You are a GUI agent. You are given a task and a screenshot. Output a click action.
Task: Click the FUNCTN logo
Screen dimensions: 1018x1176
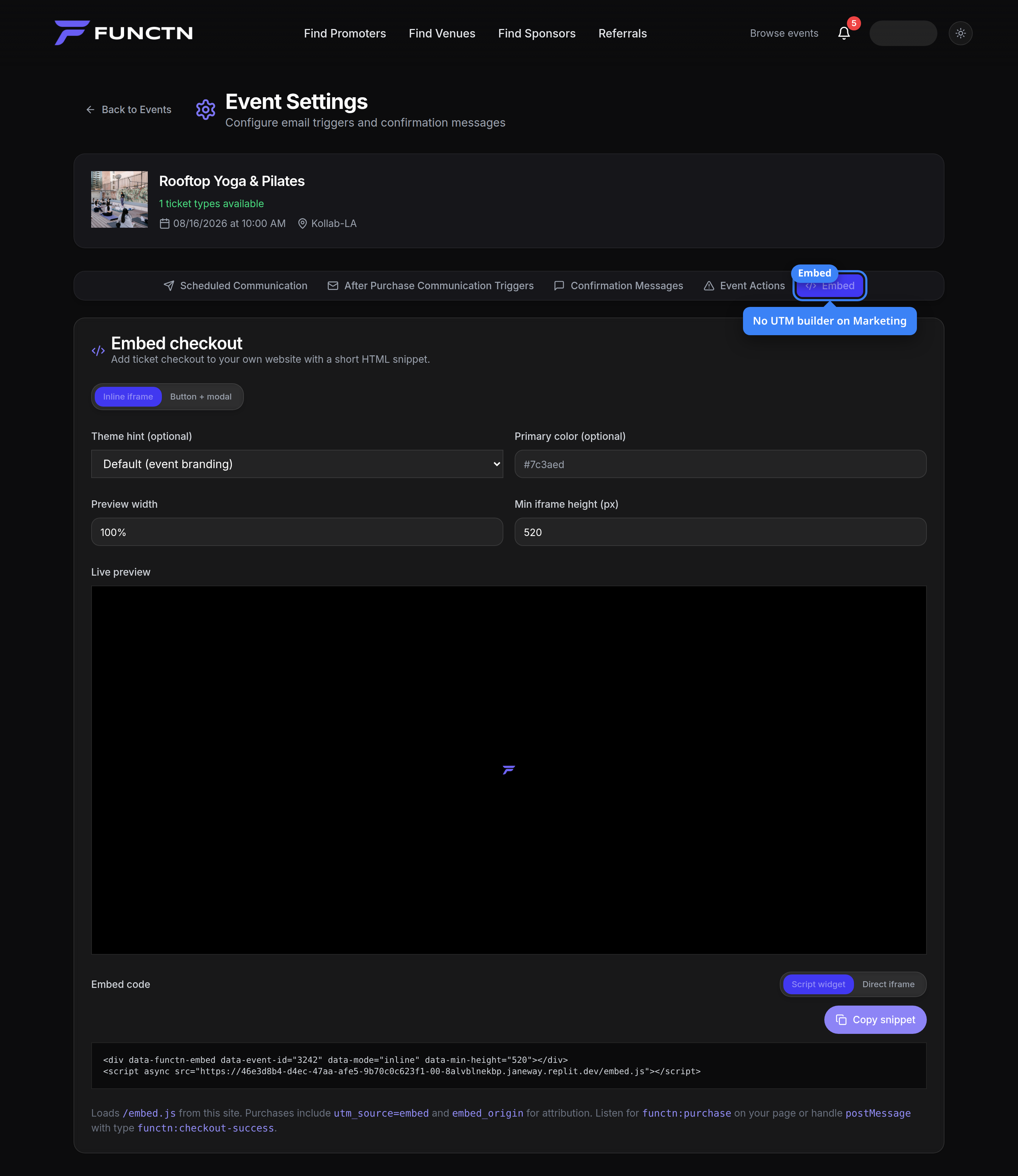coord(123,33)
